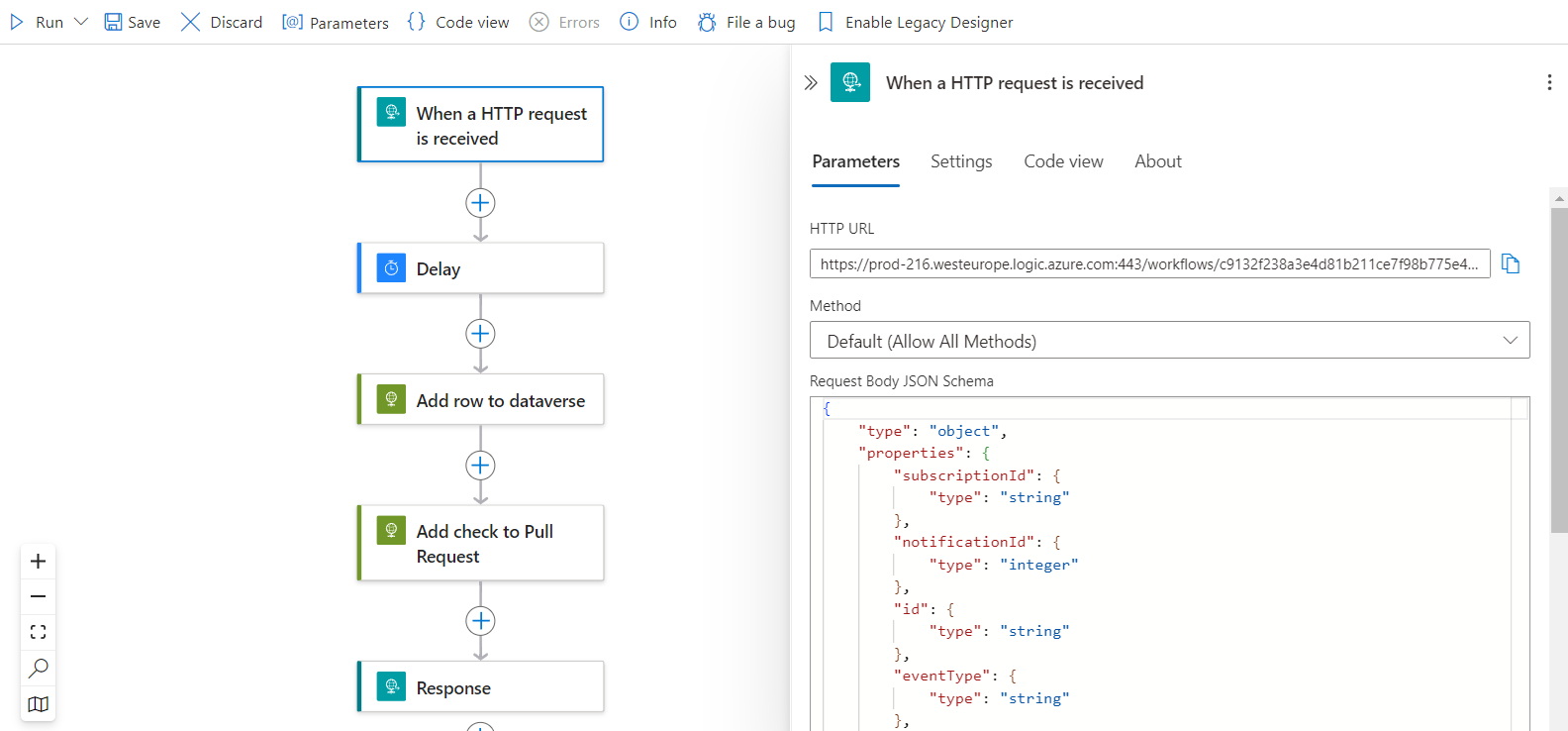
Task: Select the 'When a HTTP request is received' trigger card
Action: [x=480, y=125]
